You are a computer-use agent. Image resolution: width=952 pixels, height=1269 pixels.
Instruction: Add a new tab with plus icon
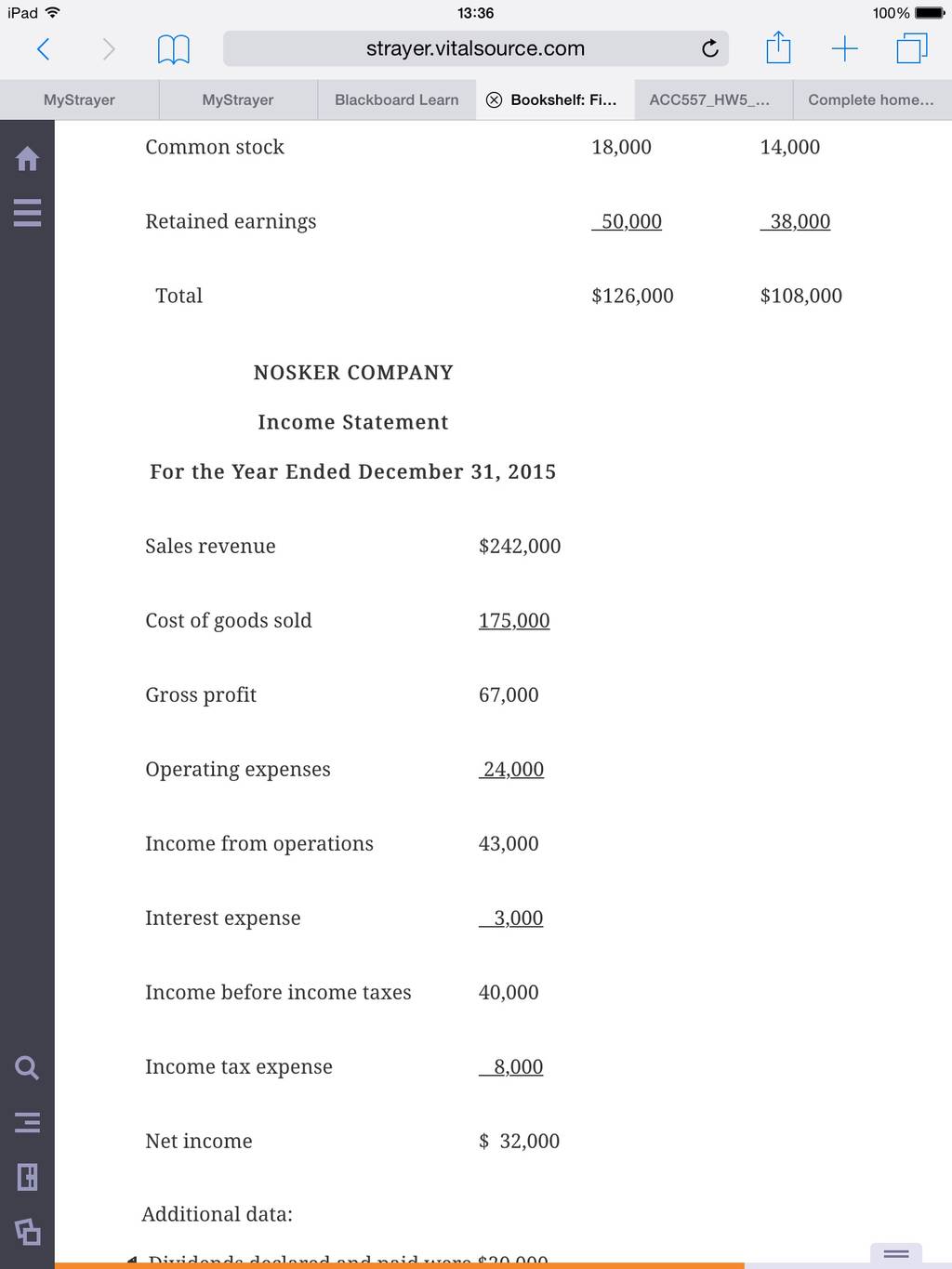click(x=844, y=48)
